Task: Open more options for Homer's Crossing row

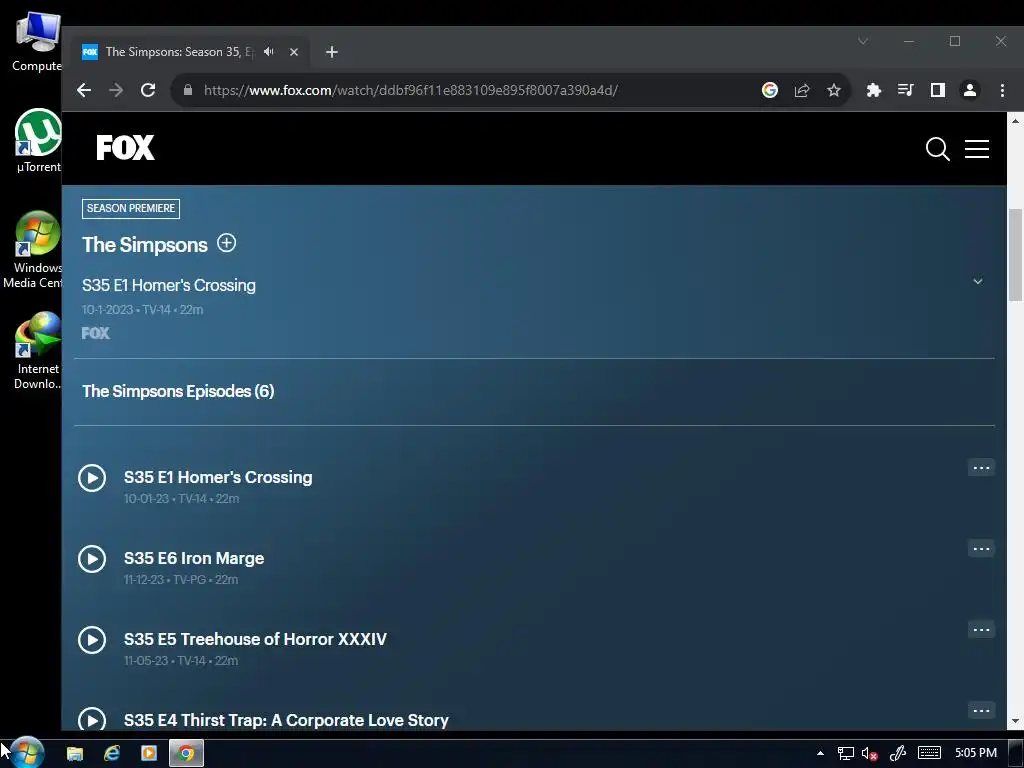Action: coord(981,468)
